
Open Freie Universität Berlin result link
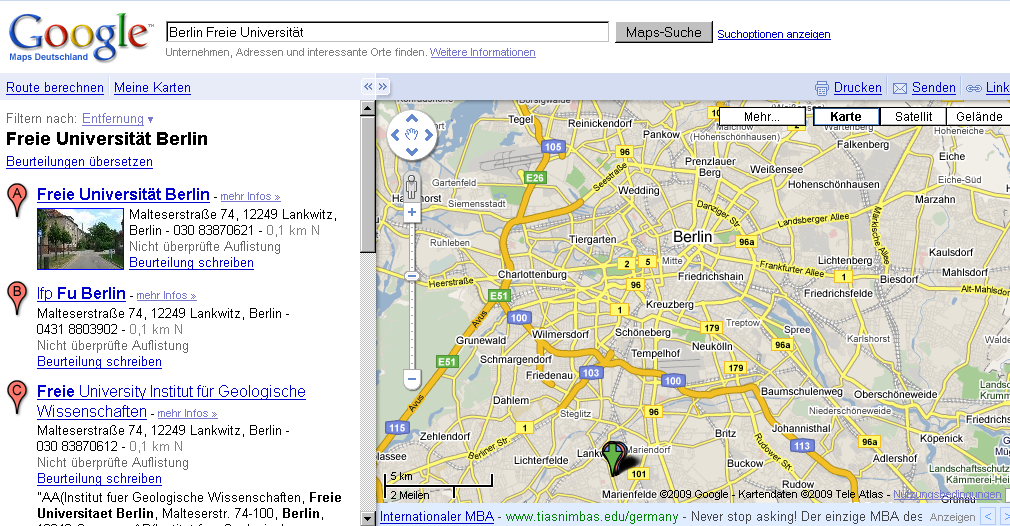pyautogui.click(x=123, y=194)
